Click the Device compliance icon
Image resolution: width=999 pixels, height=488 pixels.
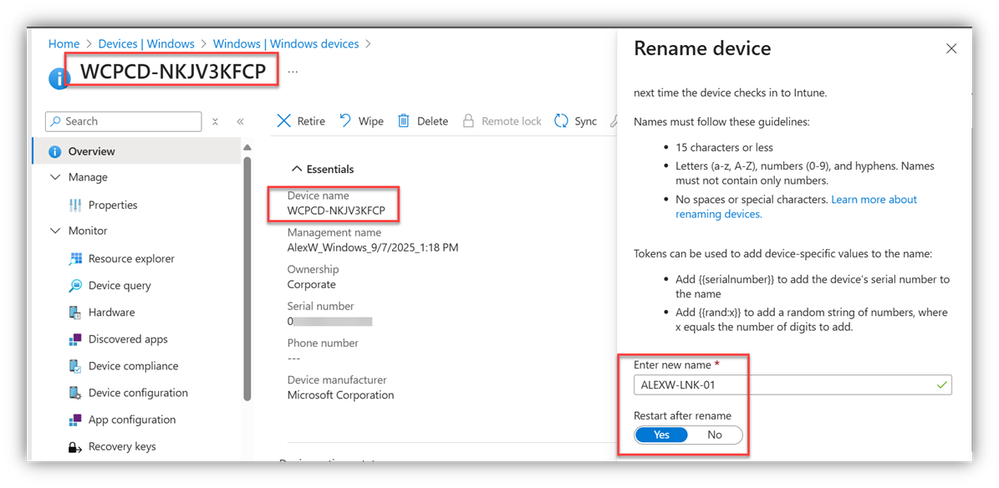click(75, 366)
